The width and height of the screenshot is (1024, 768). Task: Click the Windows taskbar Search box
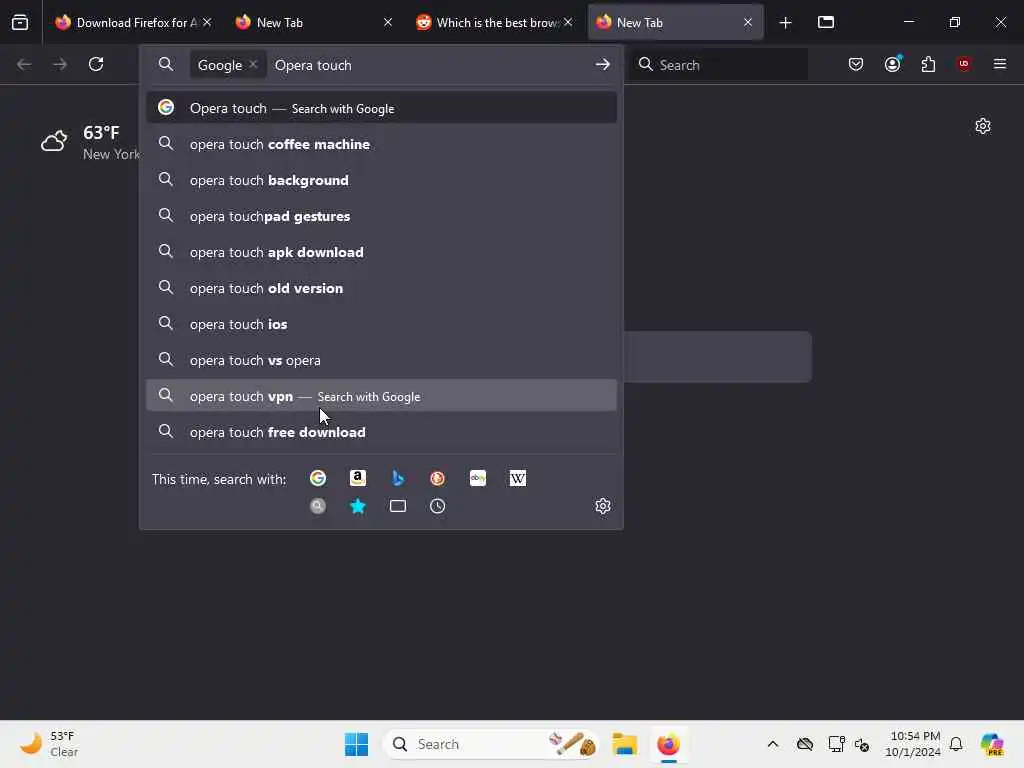491,744
